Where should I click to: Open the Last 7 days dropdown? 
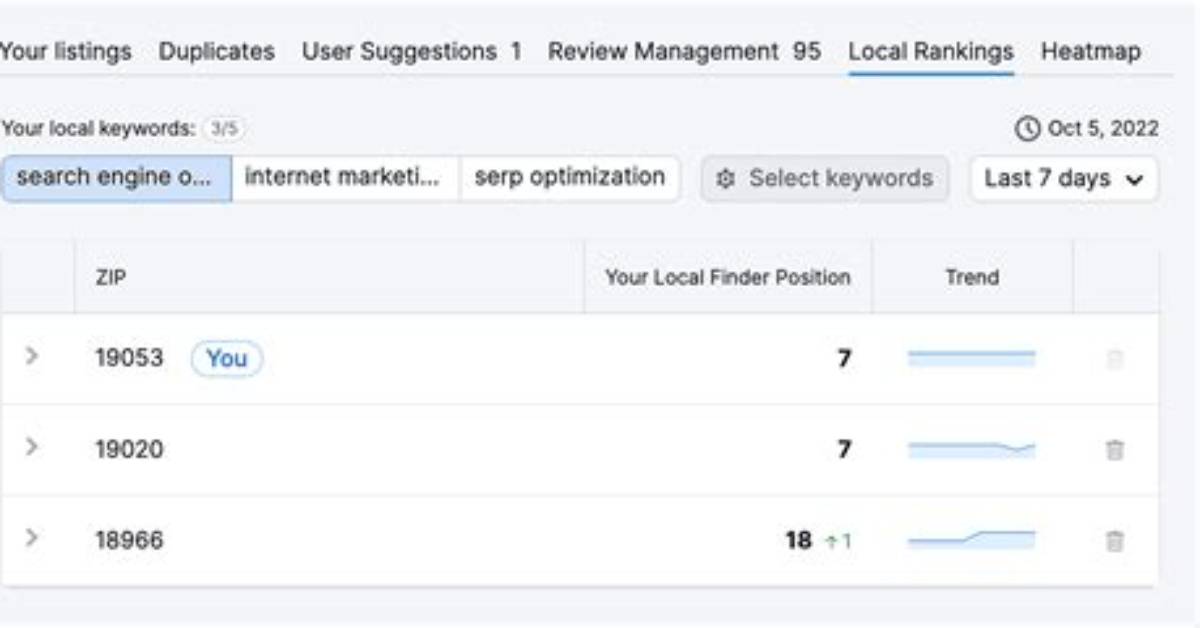(1064, 179)
